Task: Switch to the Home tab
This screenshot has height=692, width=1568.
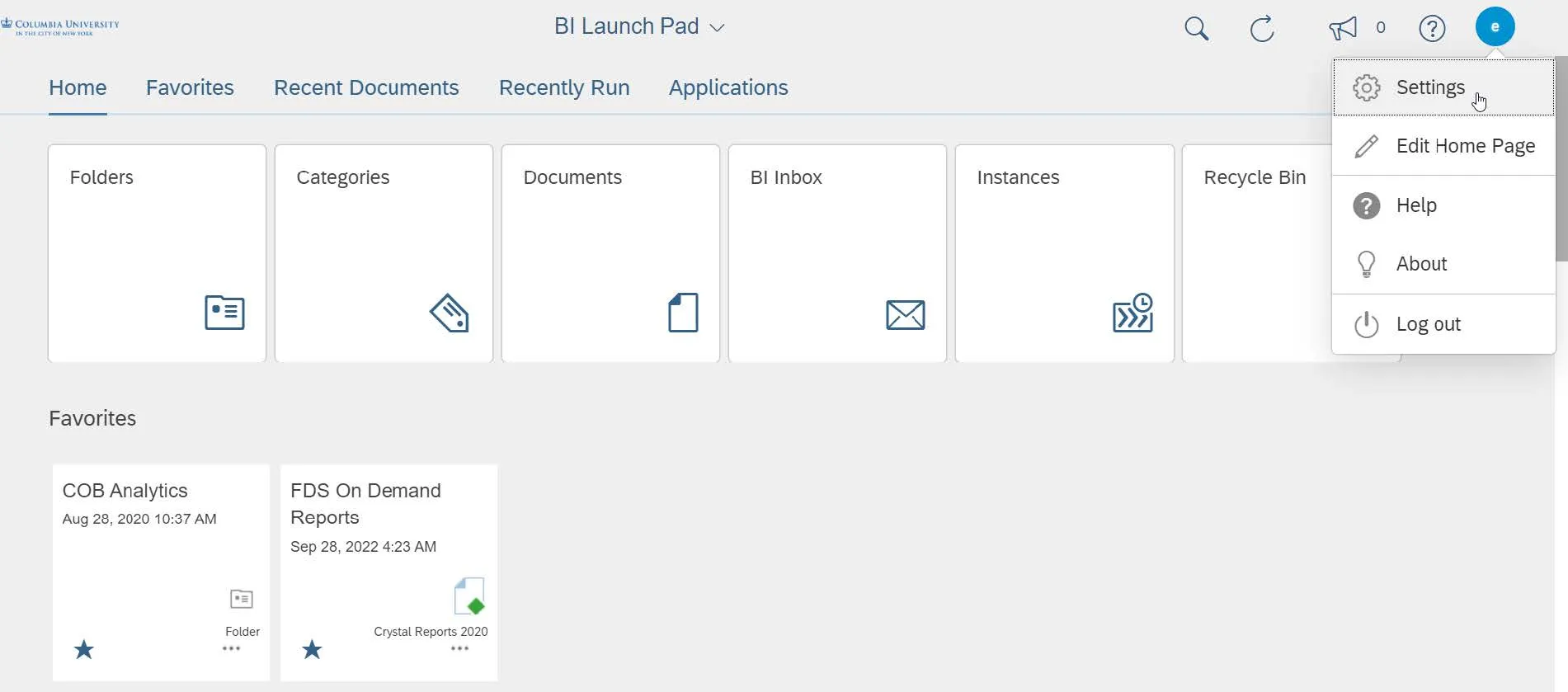Action: click(78, 87)
